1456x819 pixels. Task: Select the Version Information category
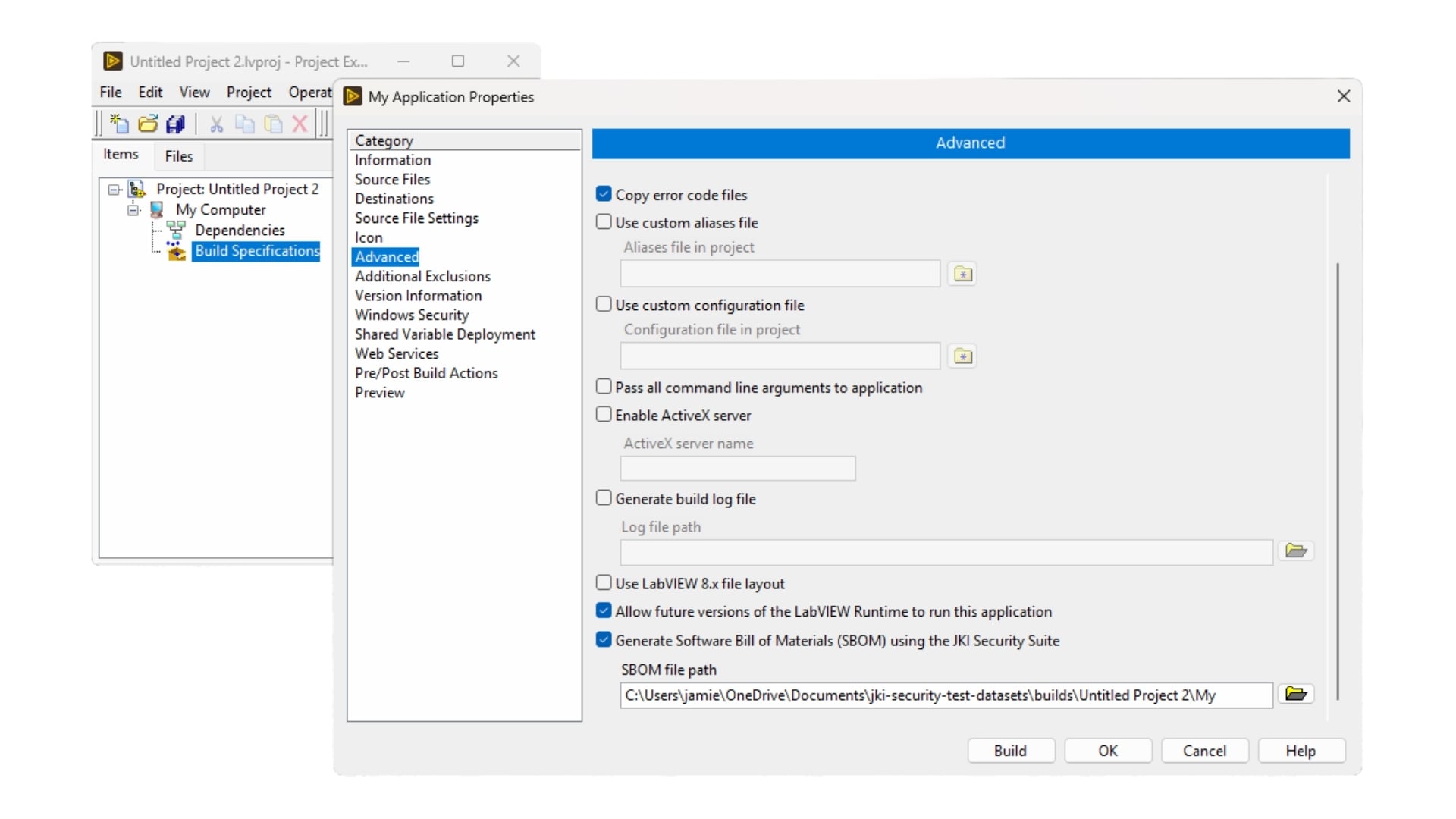[x=418, y=296]
